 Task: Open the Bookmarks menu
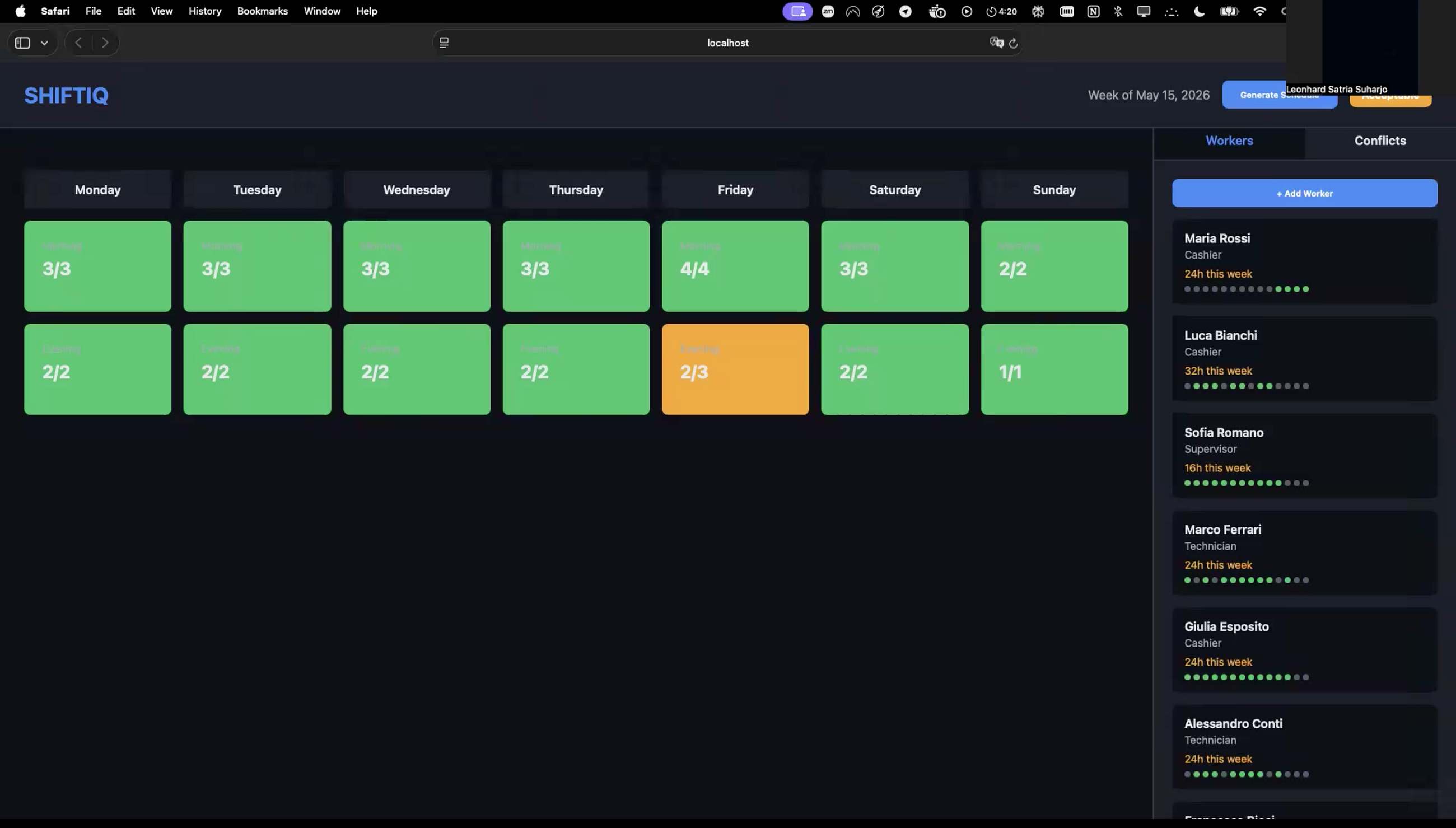pyautogui.click(x=262, y=11)
